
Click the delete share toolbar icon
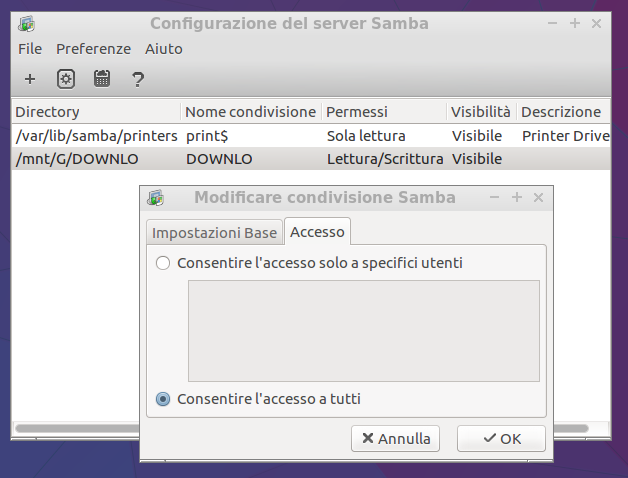[102, 79]
